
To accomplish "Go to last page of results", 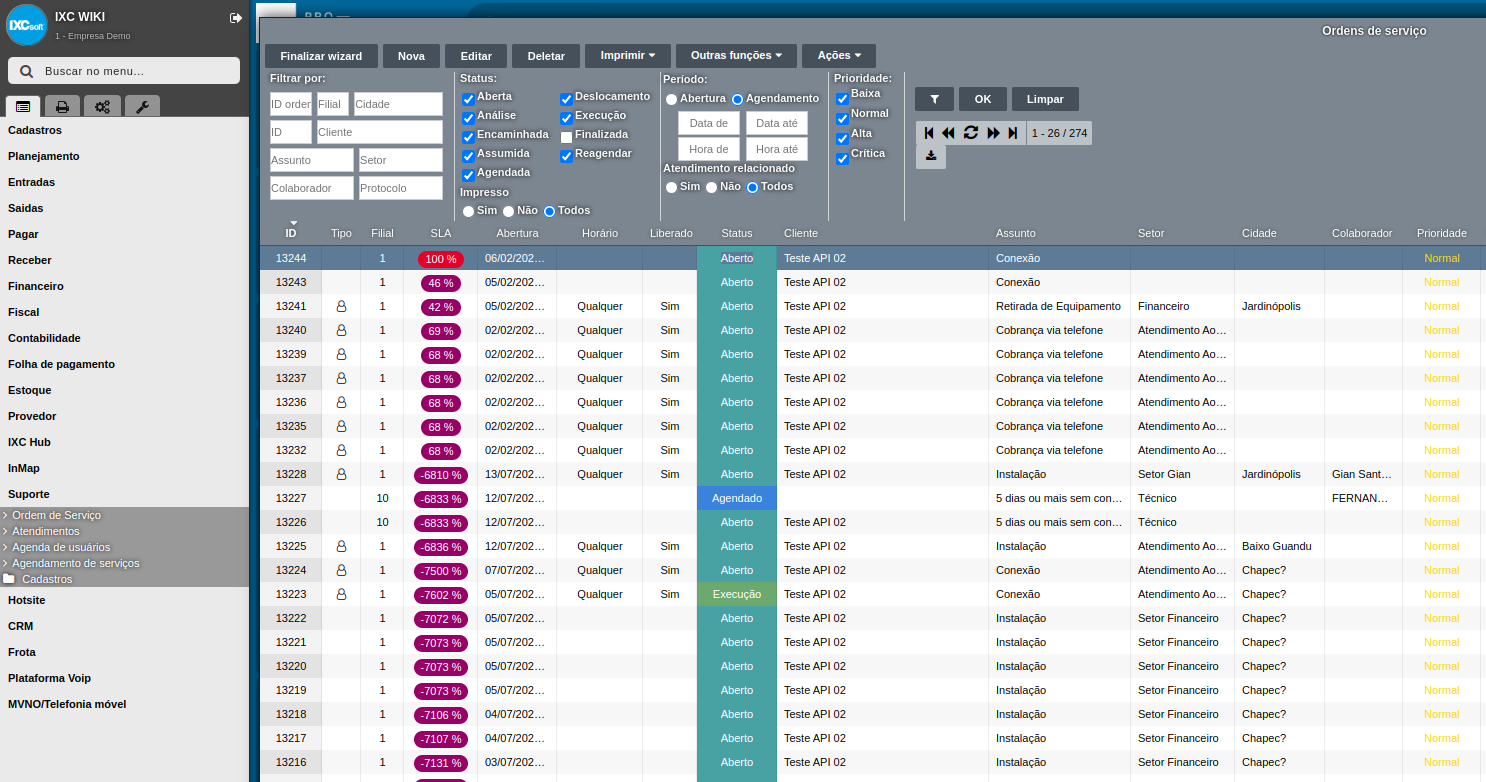I will pos(1012,133).
